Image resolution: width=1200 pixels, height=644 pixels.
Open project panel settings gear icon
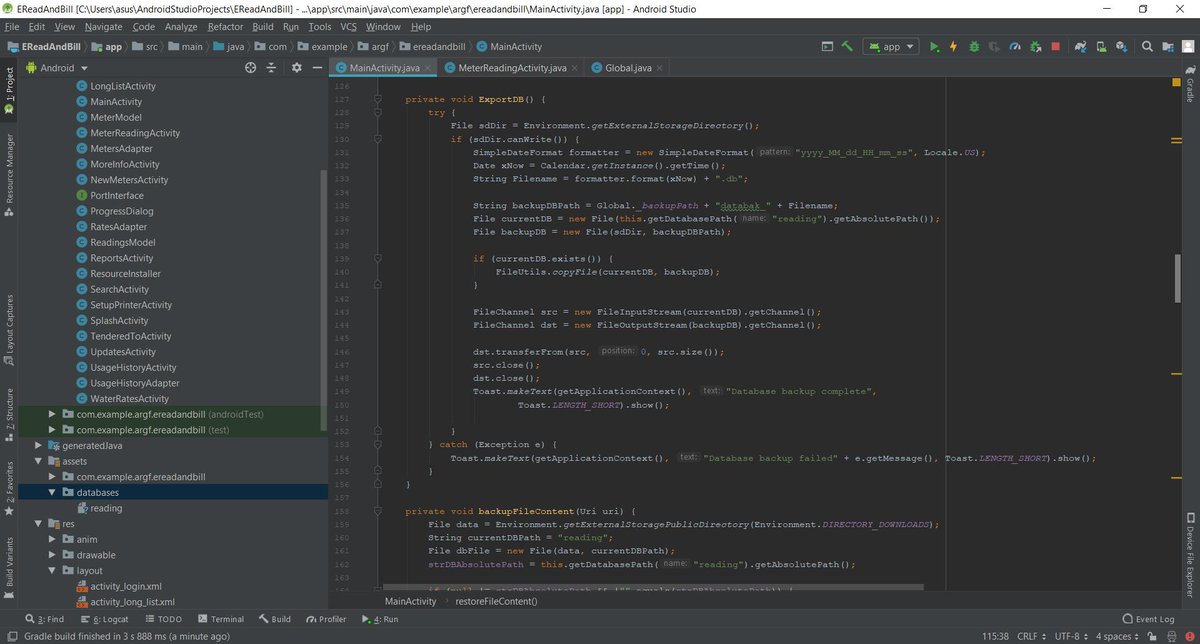click(x=296, y=68)
